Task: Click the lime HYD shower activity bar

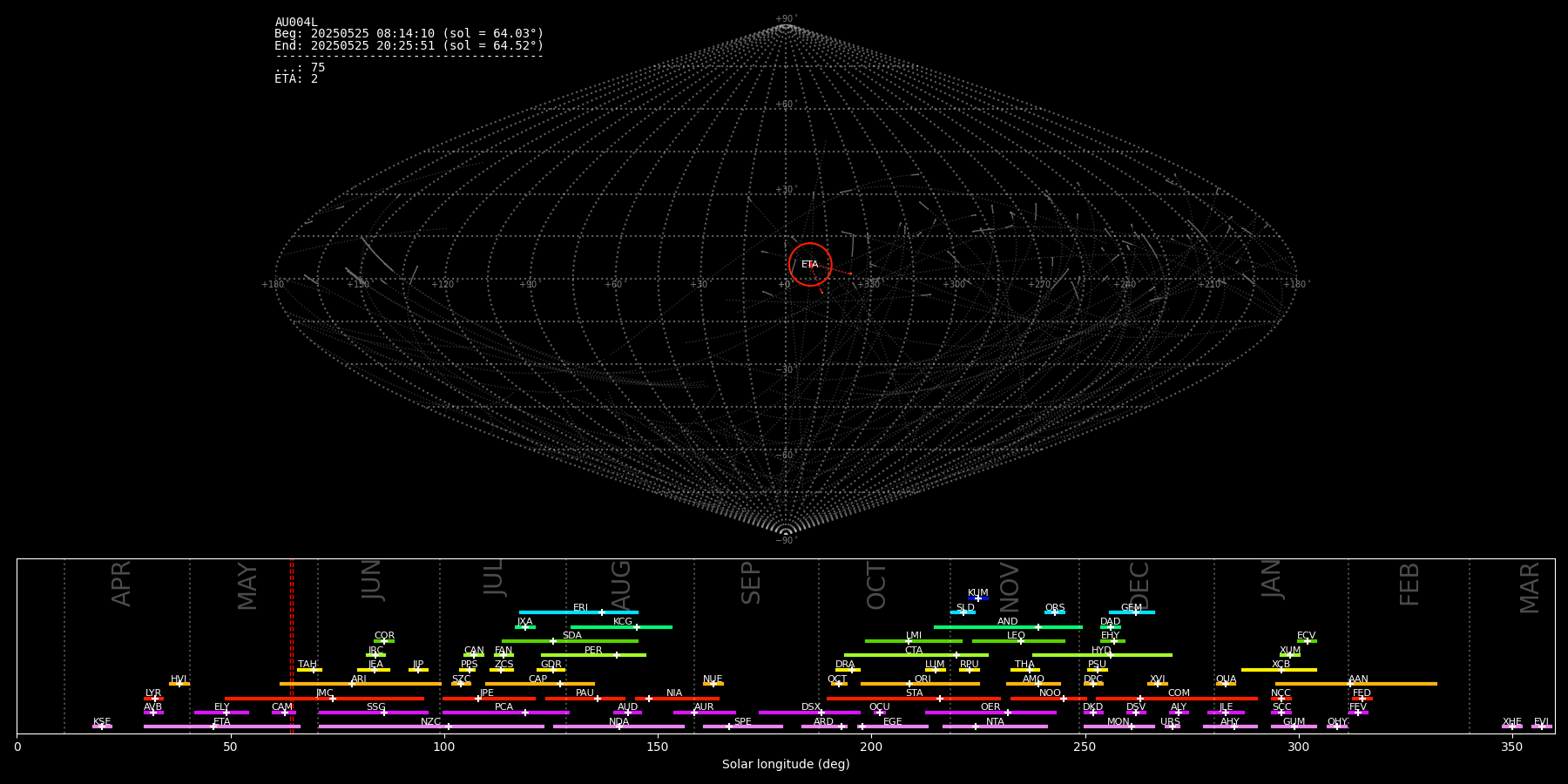Action: pos(1102,655)
